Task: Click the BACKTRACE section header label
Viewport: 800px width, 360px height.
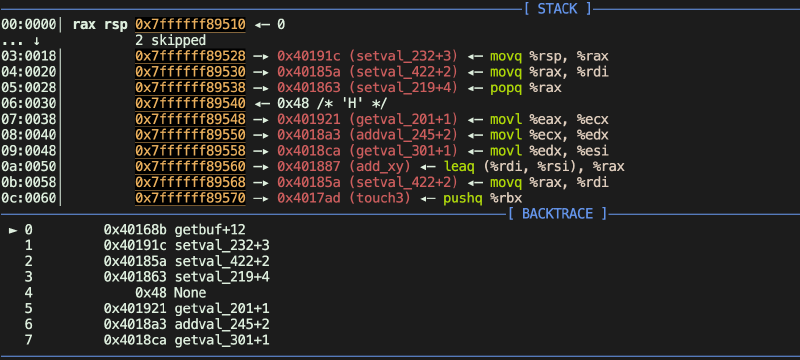Action: click(557, 213)
